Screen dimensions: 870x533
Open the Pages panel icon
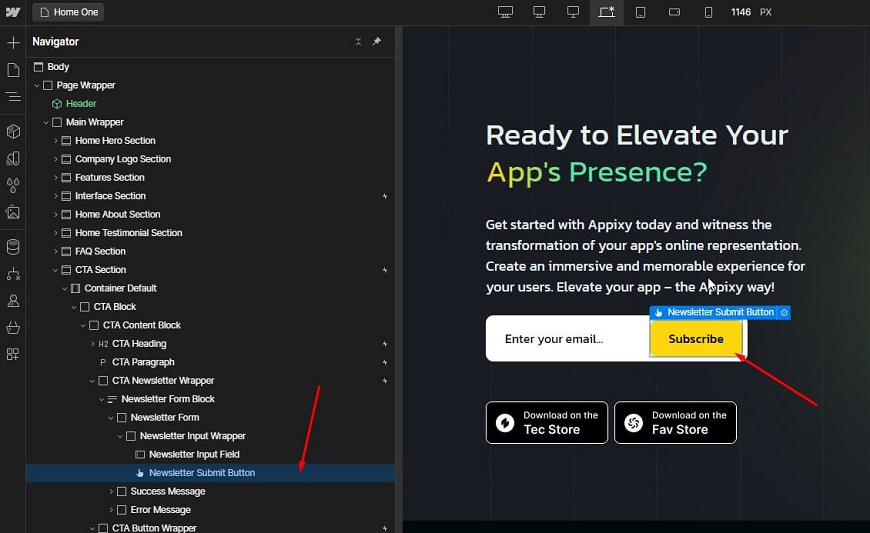tap(13, 70)
